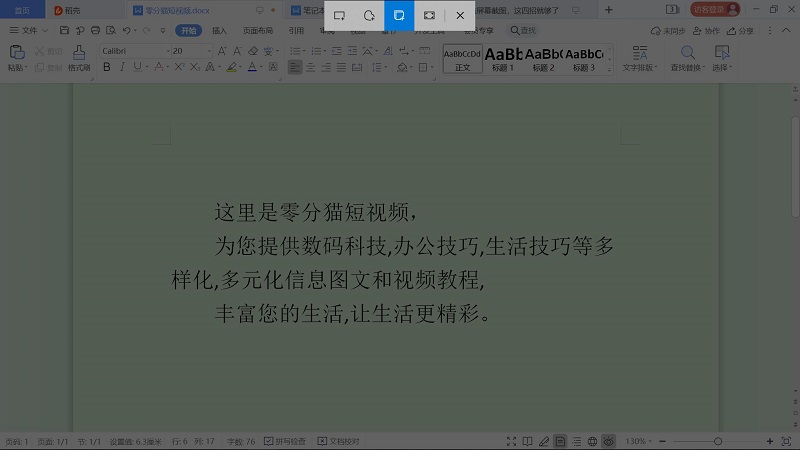Screen dimensions: 800x450
Task: Click the 访客登录 login button
Action: 715,10
